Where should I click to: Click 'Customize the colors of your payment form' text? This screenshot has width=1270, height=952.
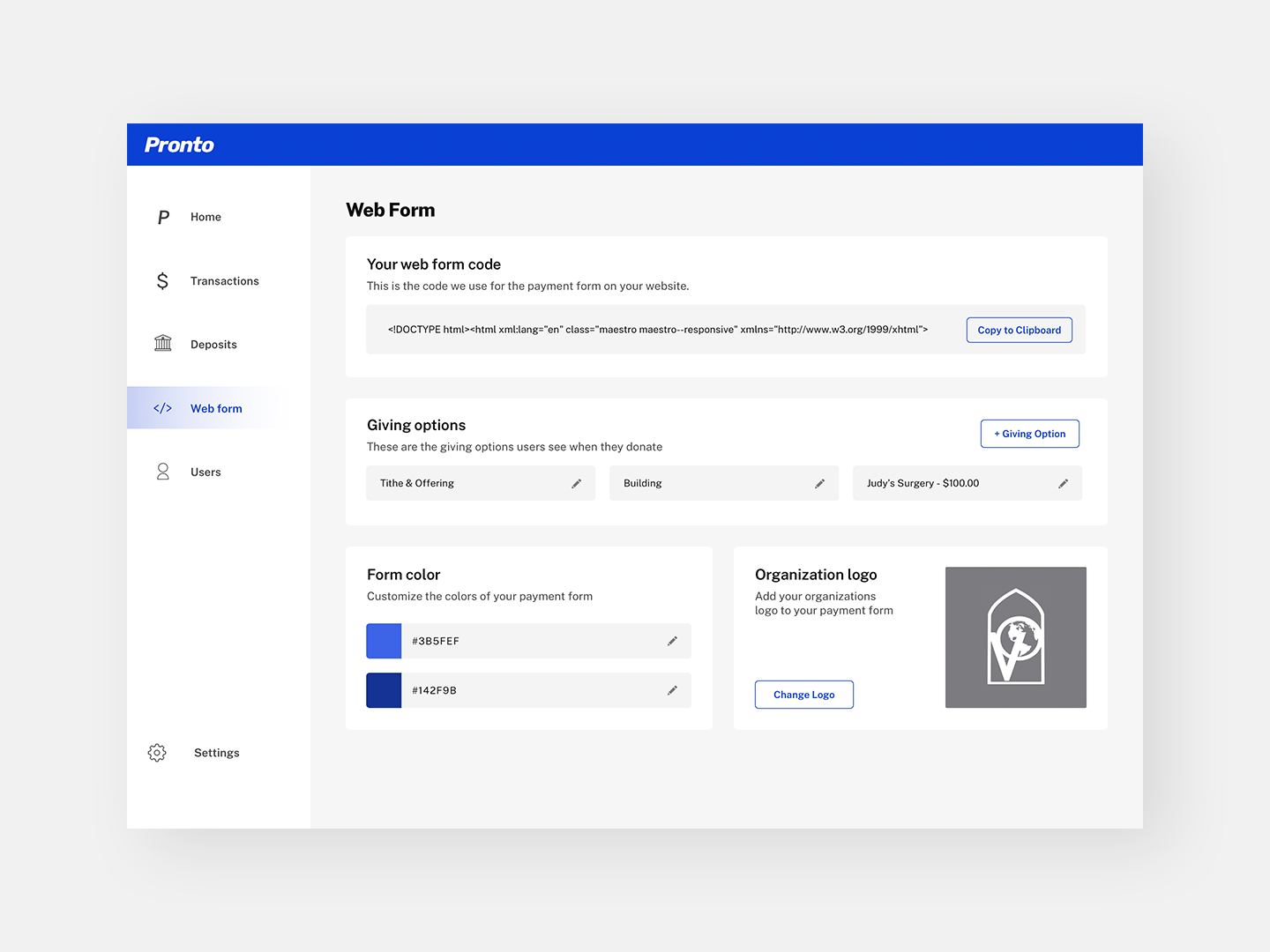click(x=480, y=597)
